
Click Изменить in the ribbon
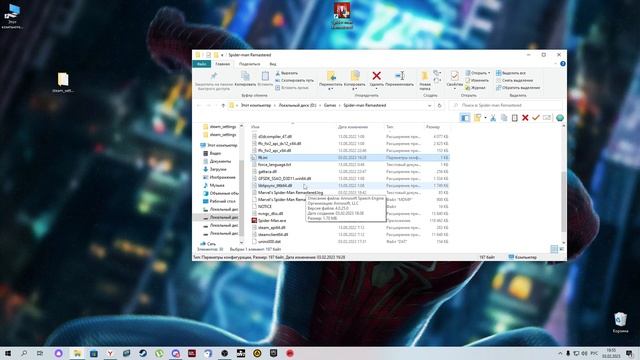477,80
